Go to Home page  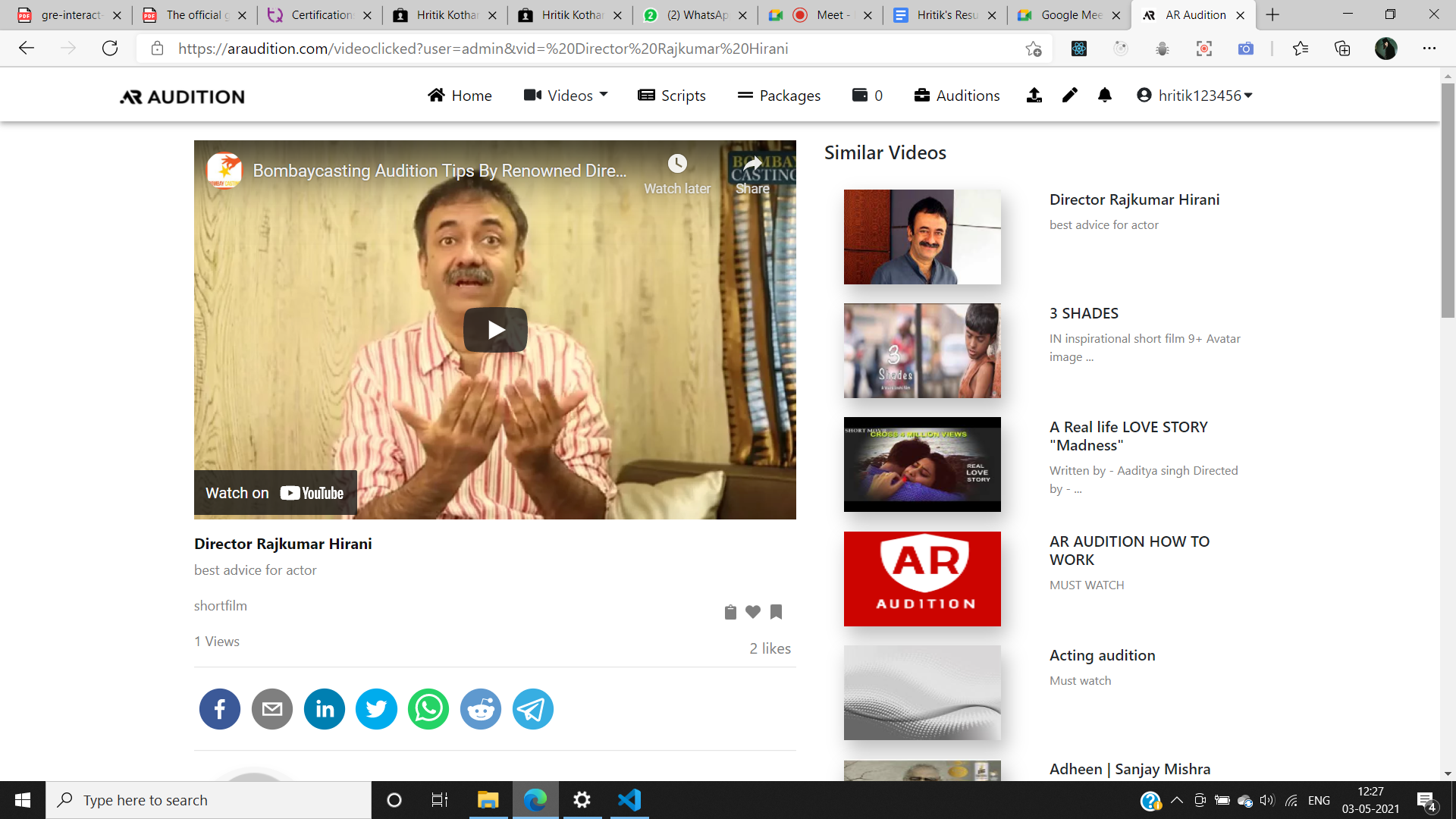click(x=460, y=96)
